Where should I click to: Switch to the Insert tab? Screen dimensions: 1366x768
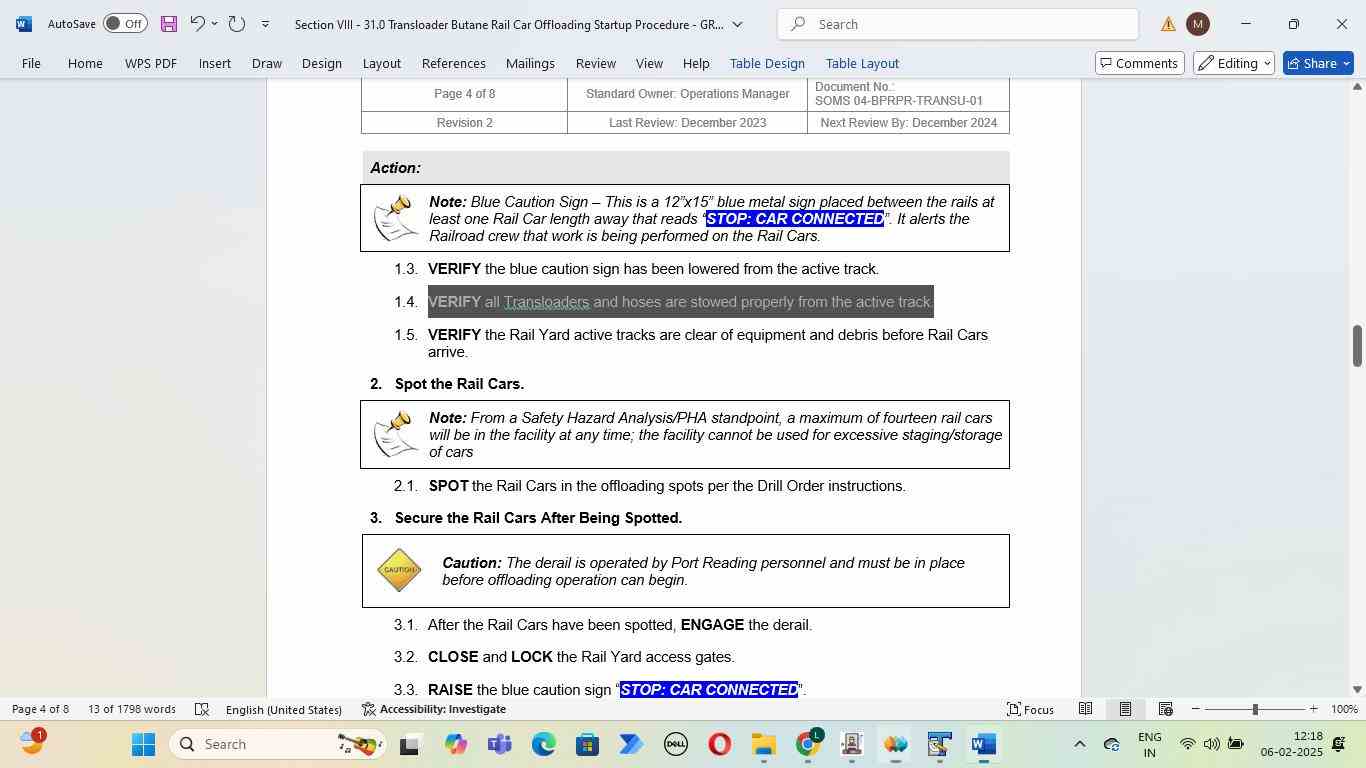pos(215,63)
